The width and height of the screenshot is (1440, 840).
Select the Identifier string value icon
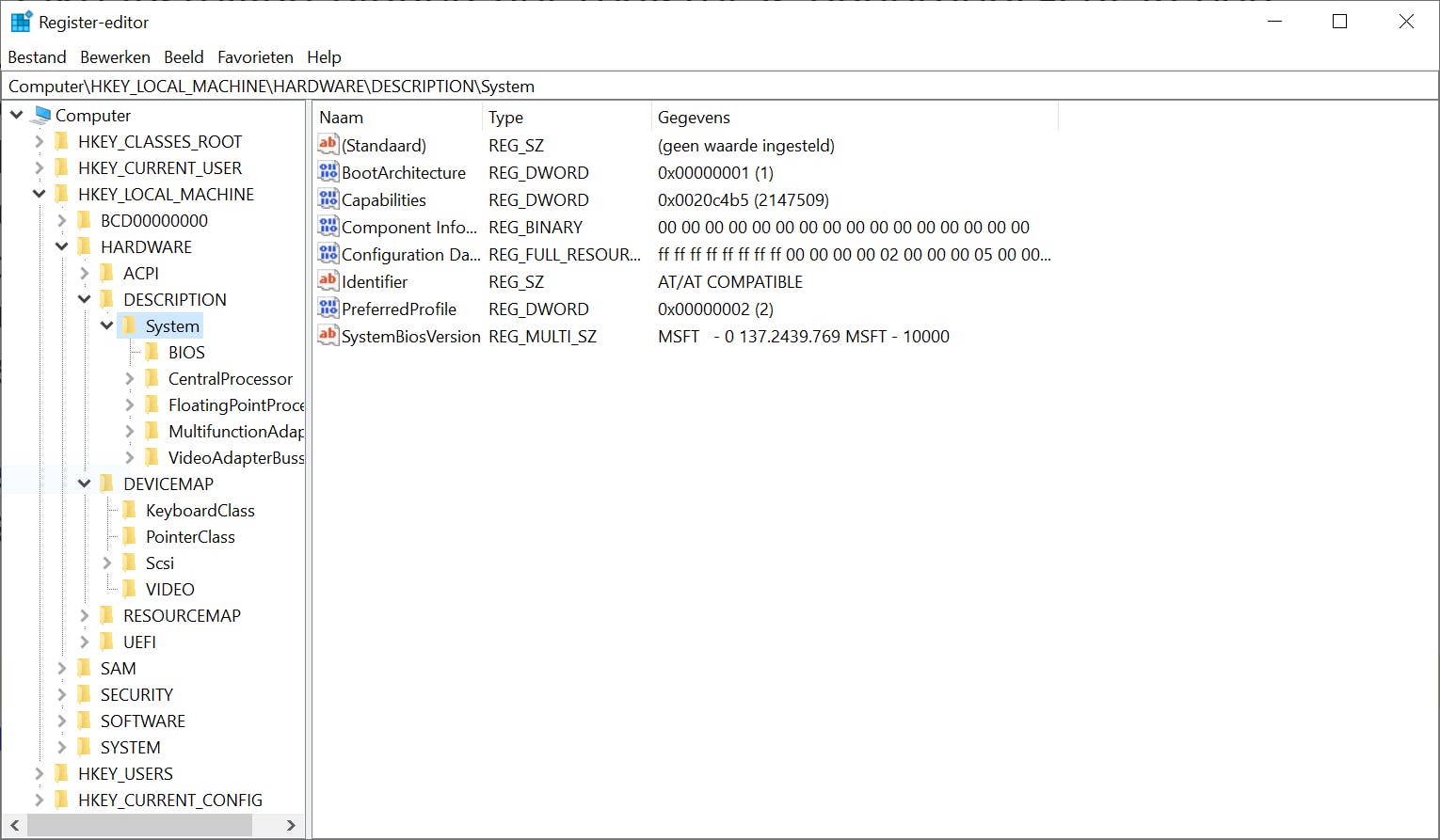point(328,281)
